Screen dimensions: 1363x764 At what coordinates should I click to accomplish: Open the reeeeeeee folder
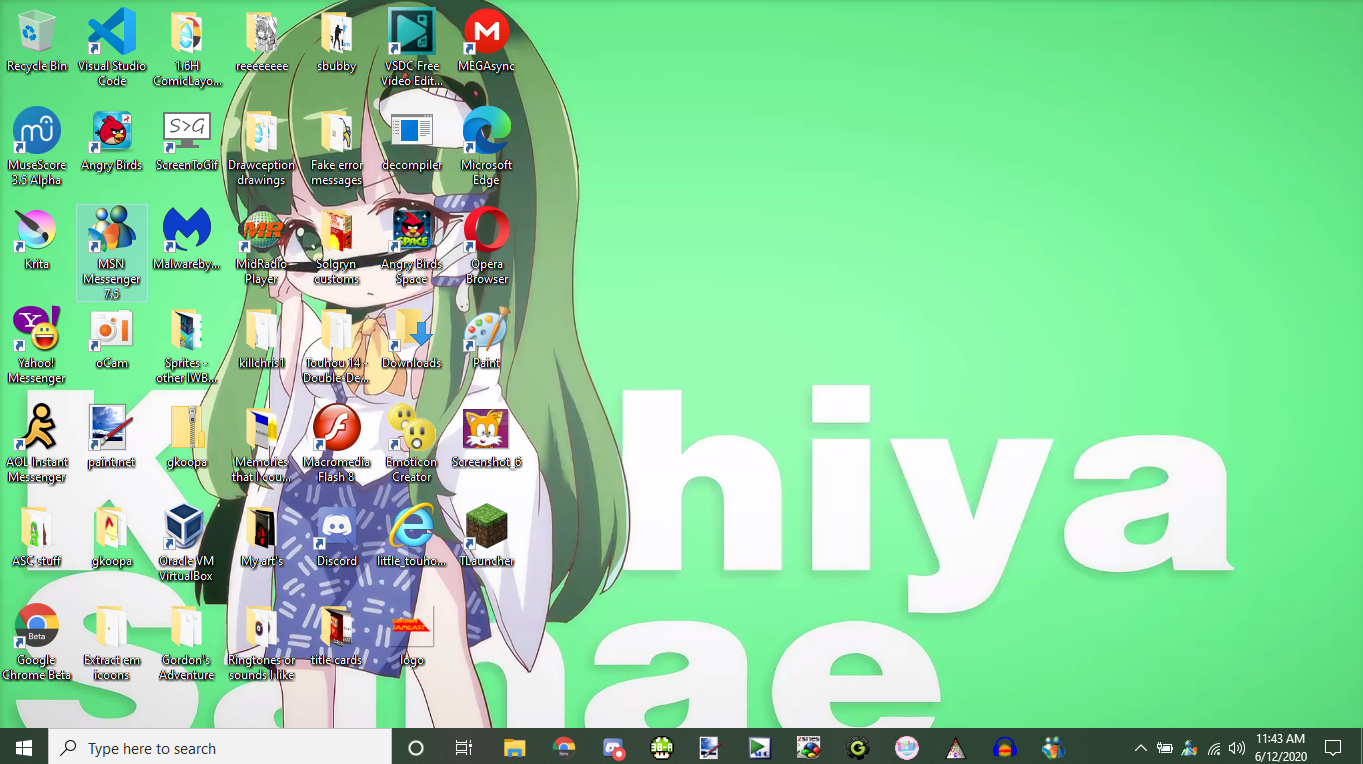(262, 42)
